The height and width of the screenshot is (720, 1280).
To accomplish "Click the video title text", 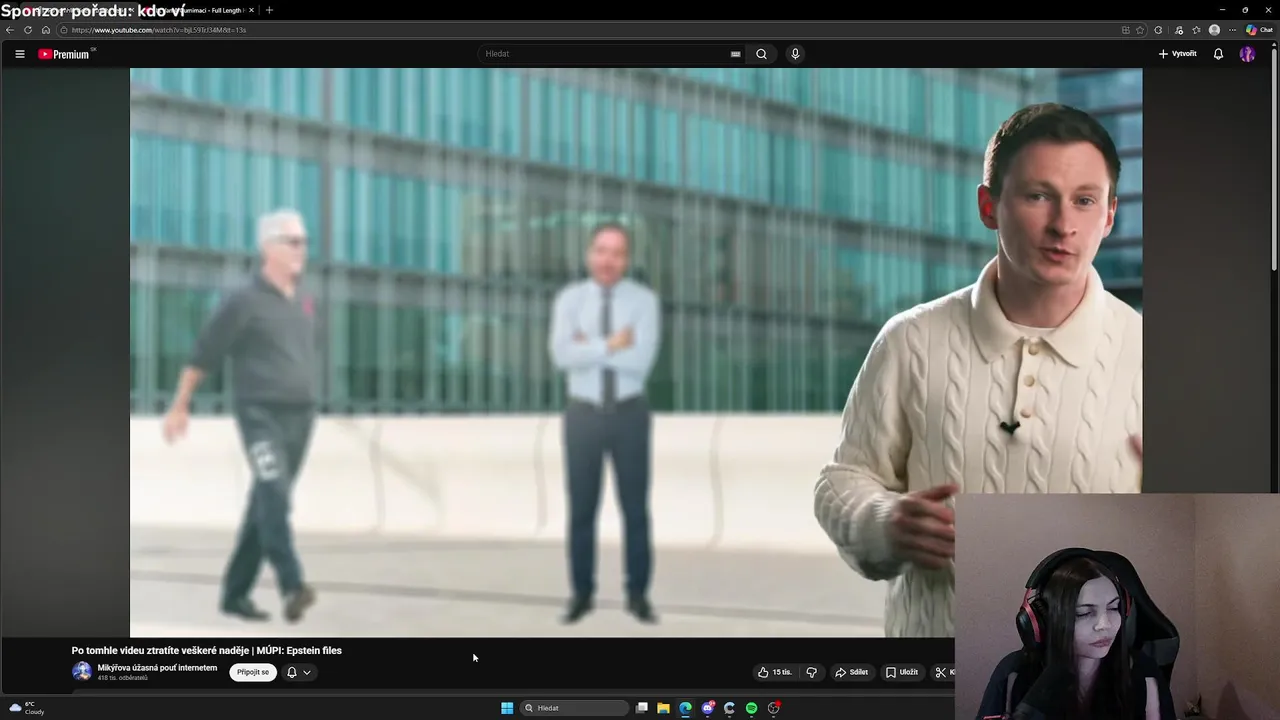I will pos(207,651).
